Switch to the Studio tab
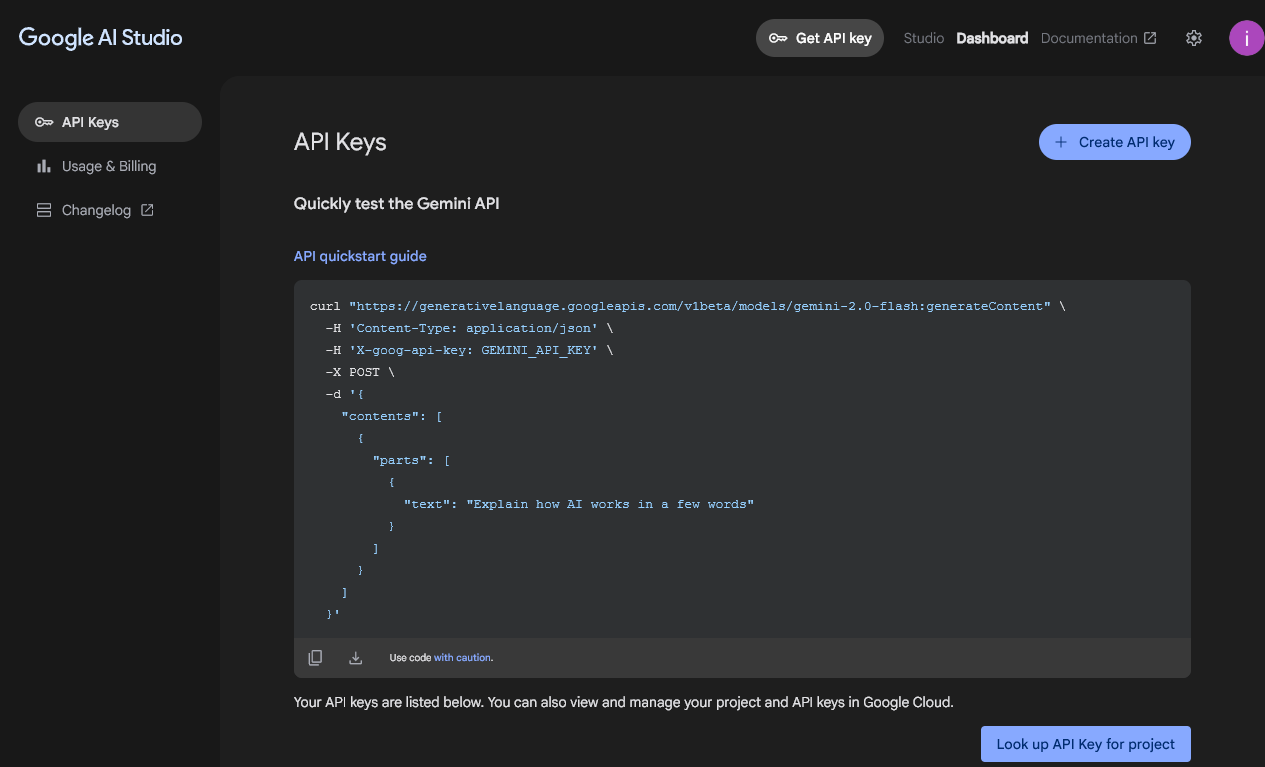The image size is (1265, 767). pos(923,38)
